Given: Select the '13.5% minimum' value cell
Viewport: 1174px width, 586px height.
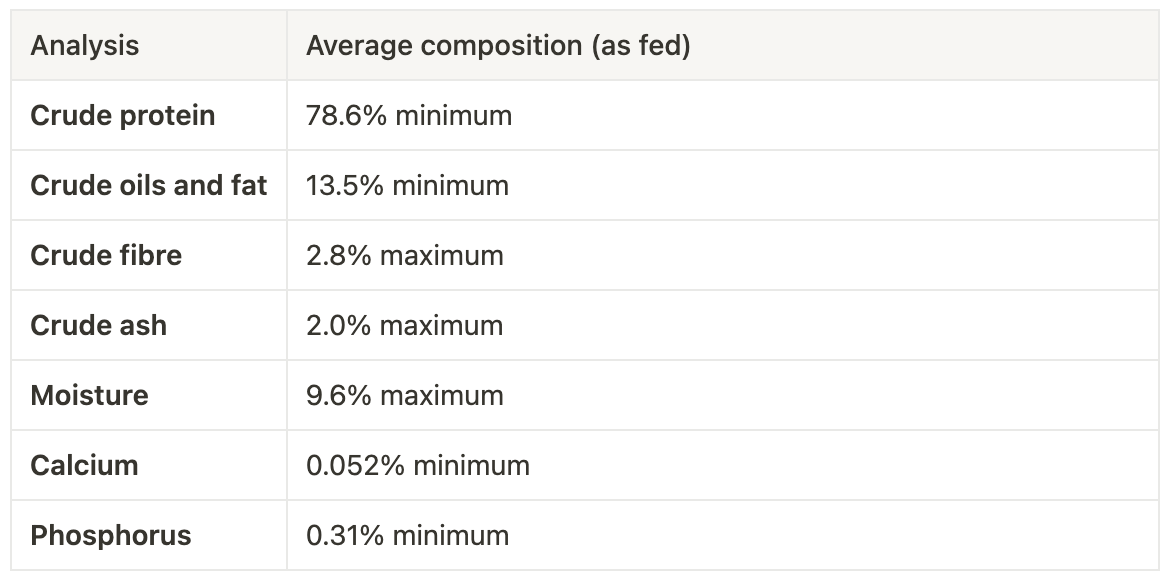Looking at the screenshot, I should pyautogui.click(x=407, y=186).
